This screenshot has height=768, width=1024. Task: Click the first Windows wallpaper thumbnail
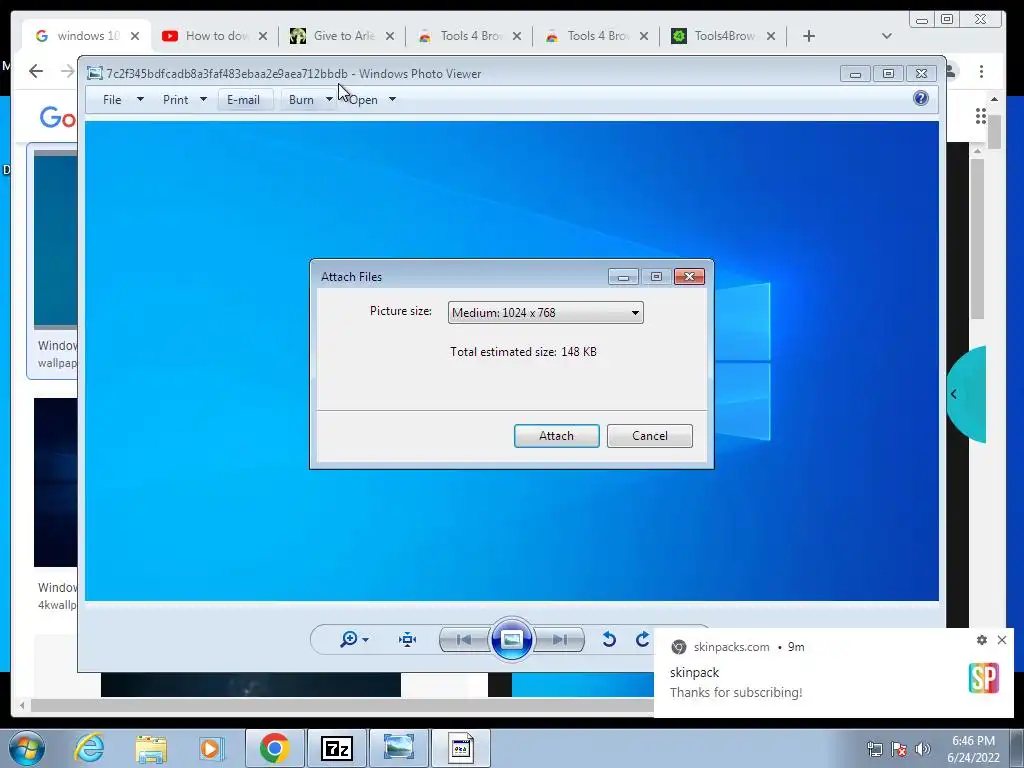point(56,240)
